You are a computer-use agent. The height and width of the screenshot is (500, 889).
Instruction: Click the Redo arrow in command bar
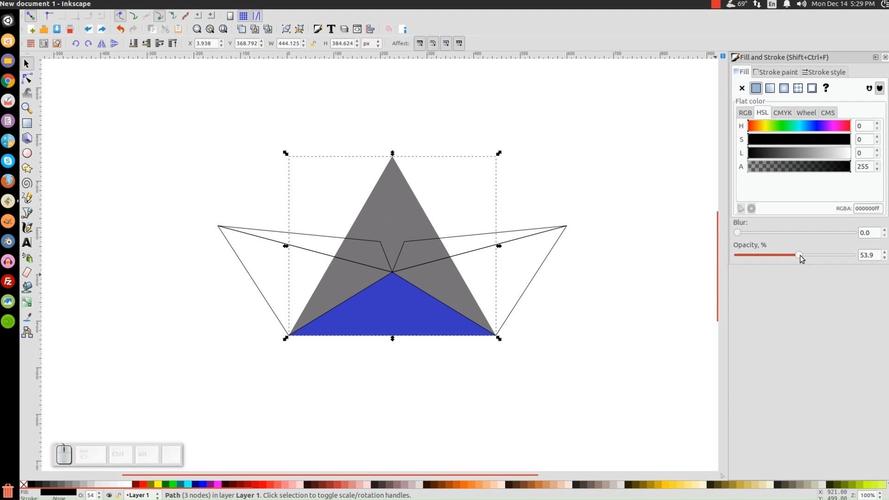point(133,29)
